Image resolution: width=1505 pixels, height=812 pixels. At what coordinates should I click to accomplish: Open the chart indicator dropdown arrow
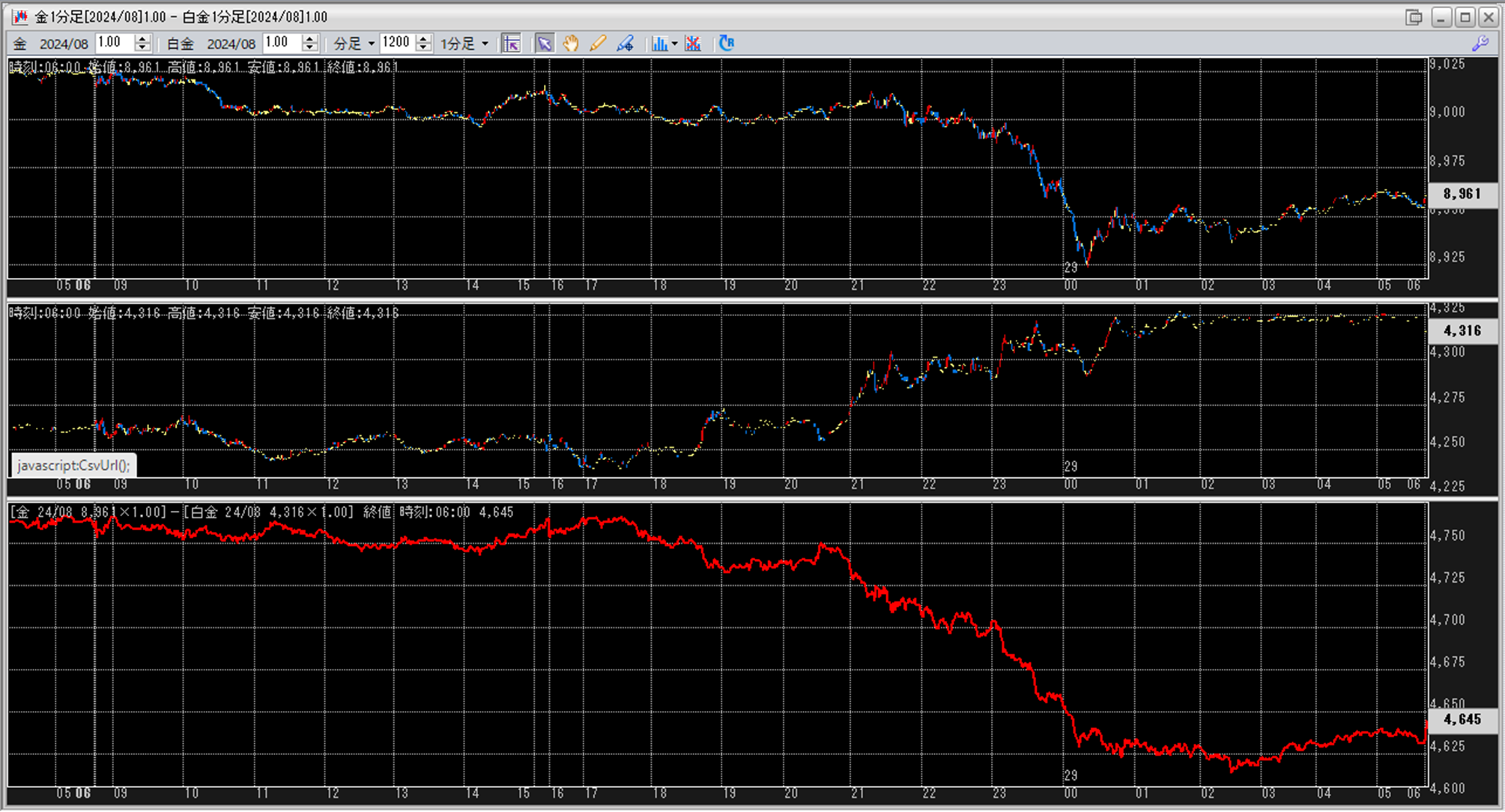point(674,43)
